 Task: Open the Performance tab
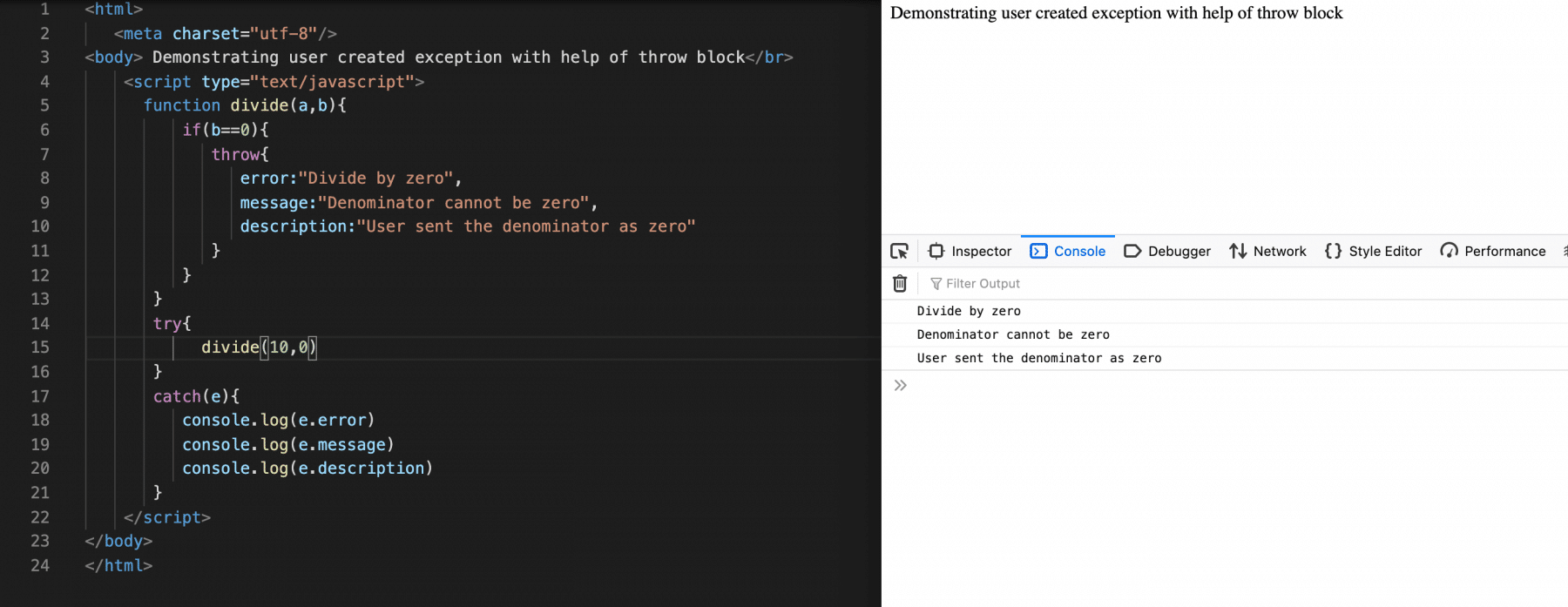(1493, 251)
